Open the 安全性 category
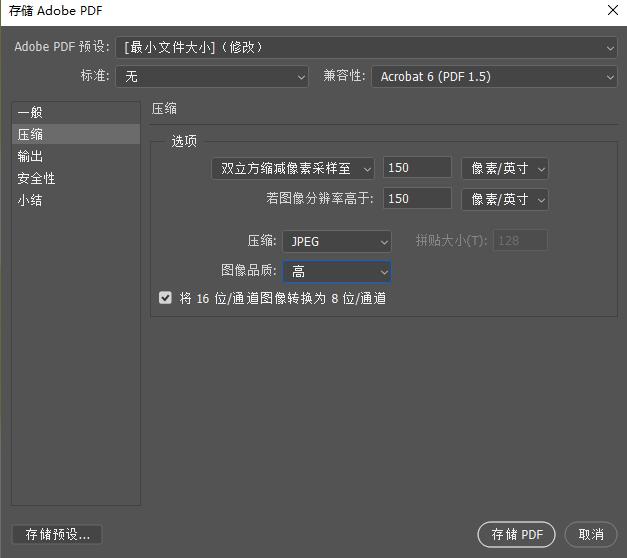The image size is (627, 558). click(x=36, y=178)
